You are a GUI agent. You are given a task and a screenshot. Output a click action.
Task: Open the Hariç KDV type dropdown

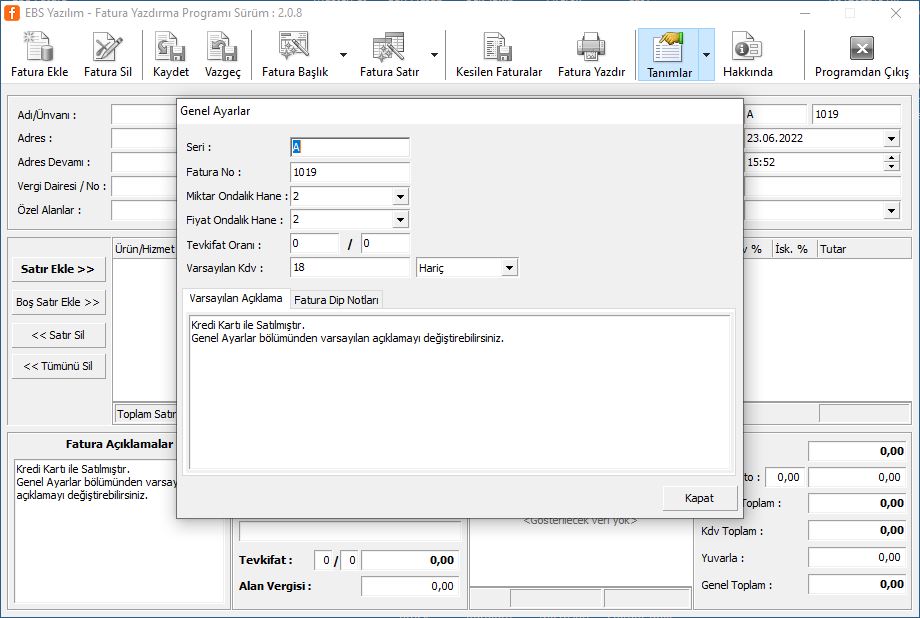coord(509,268)
